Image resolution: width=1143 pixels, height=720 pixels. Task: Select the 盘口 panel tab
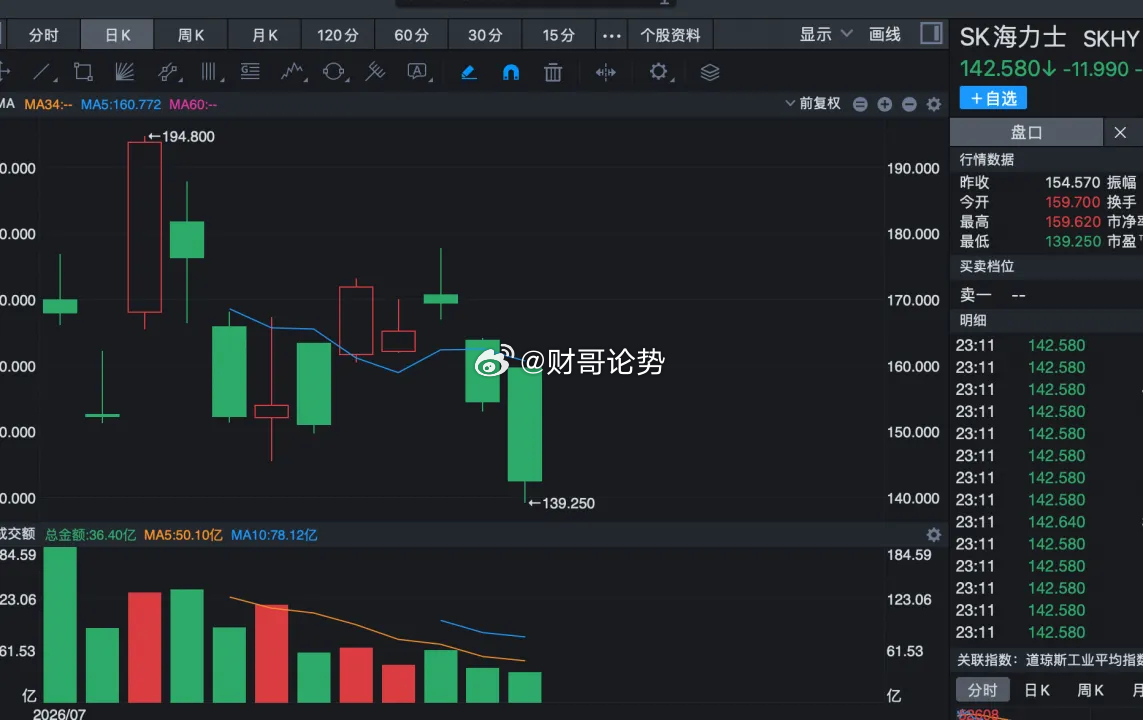tap(1026, 132)
